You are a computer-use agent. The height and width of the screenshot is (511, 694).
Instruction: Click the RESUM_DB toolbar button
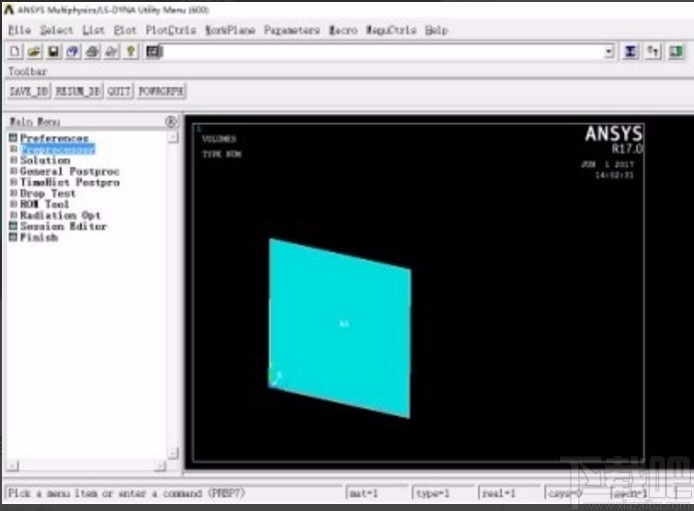point(78,91)
